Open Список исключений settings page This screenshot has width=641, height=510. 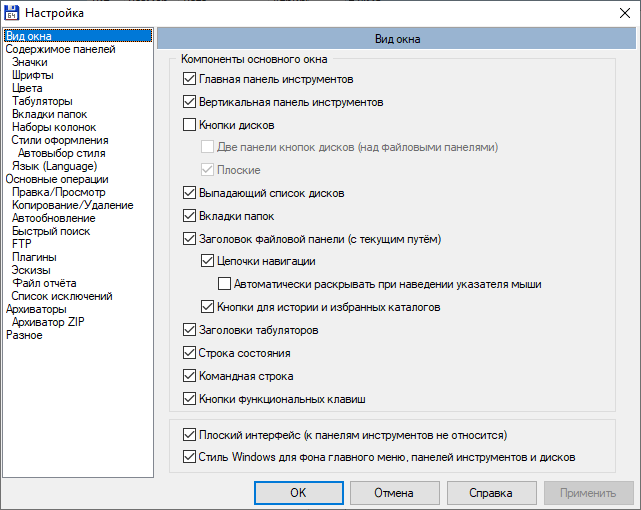click(x=62, y=296)
